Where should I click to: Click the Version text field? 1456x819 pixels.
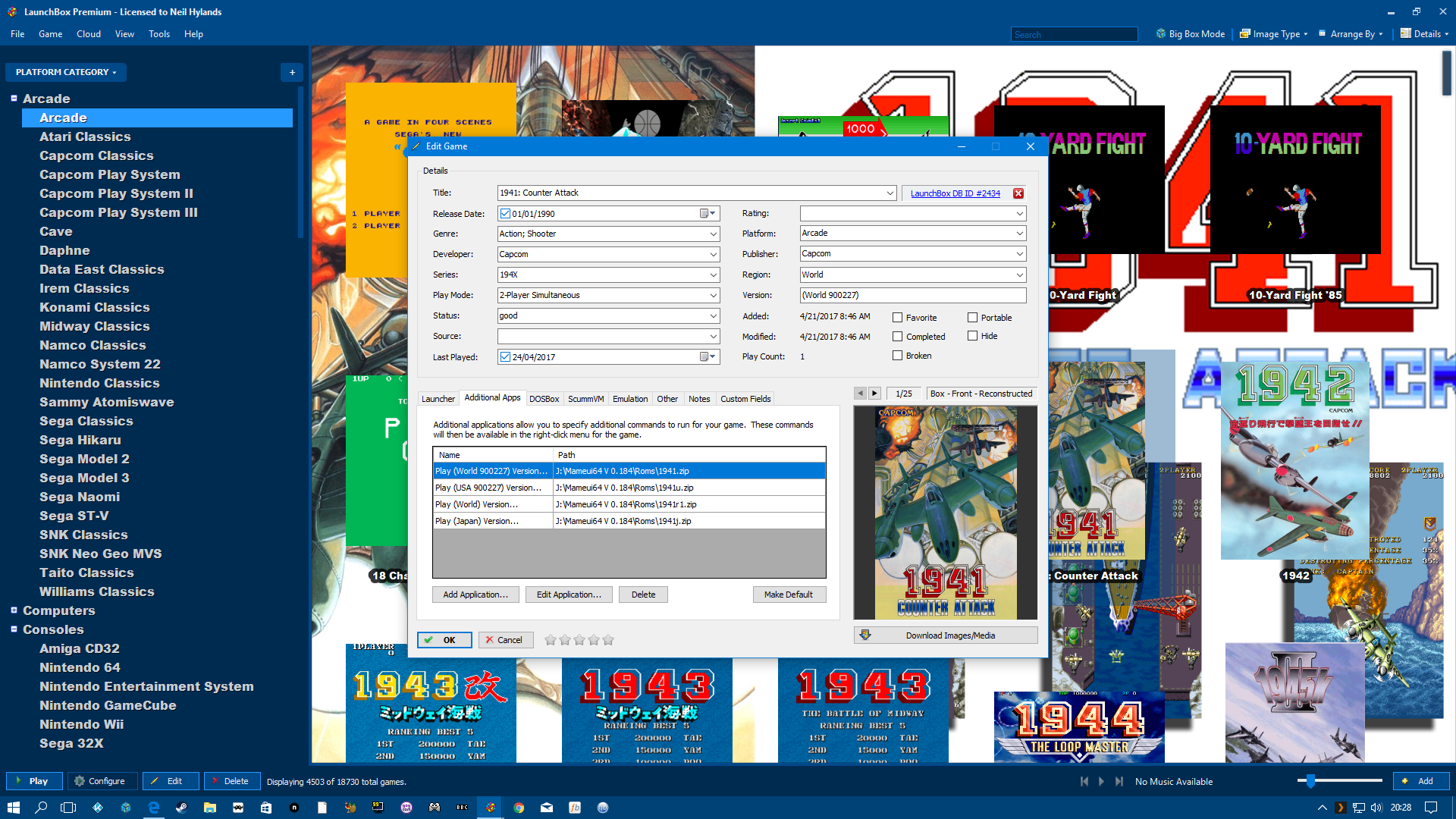pos(913,296)
